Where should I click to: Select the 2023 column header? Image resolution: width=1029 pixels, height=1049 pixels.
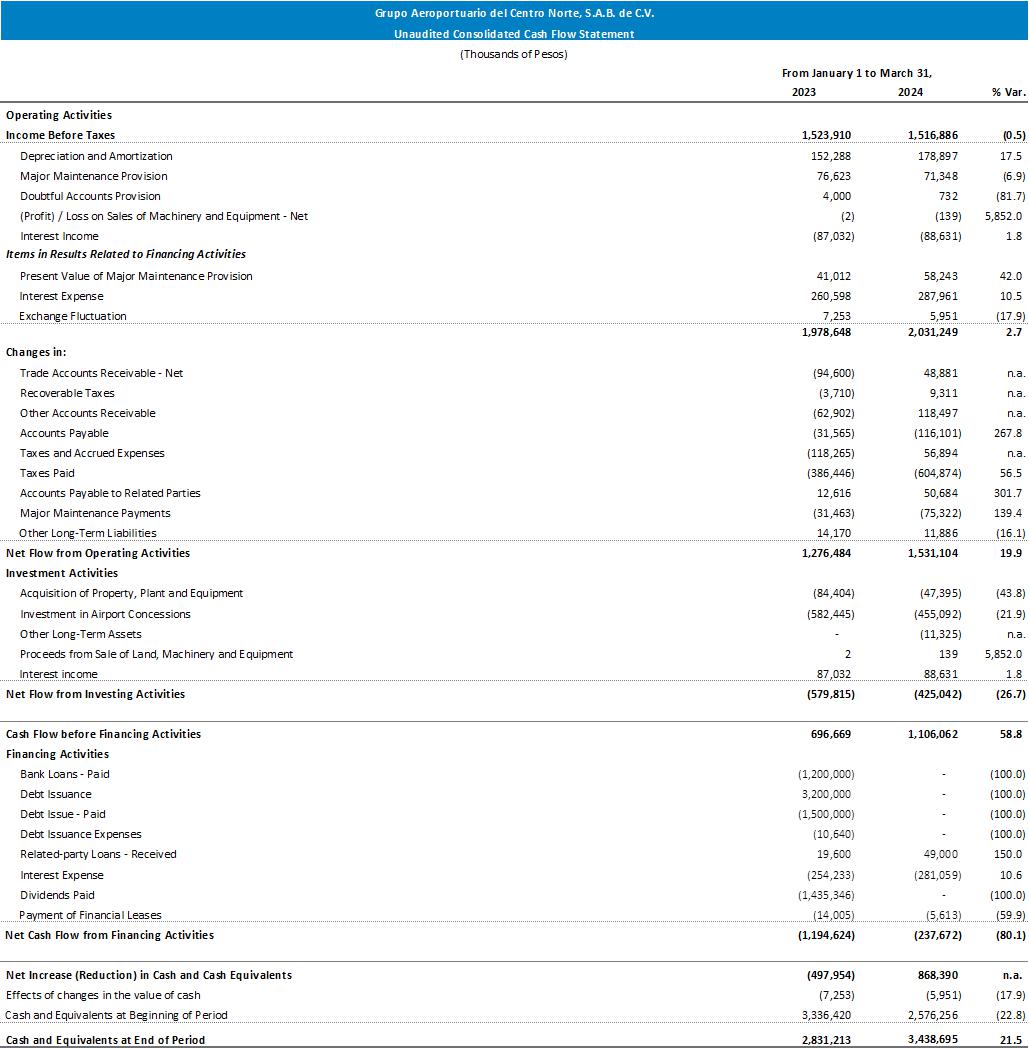(x=803, y=92)
